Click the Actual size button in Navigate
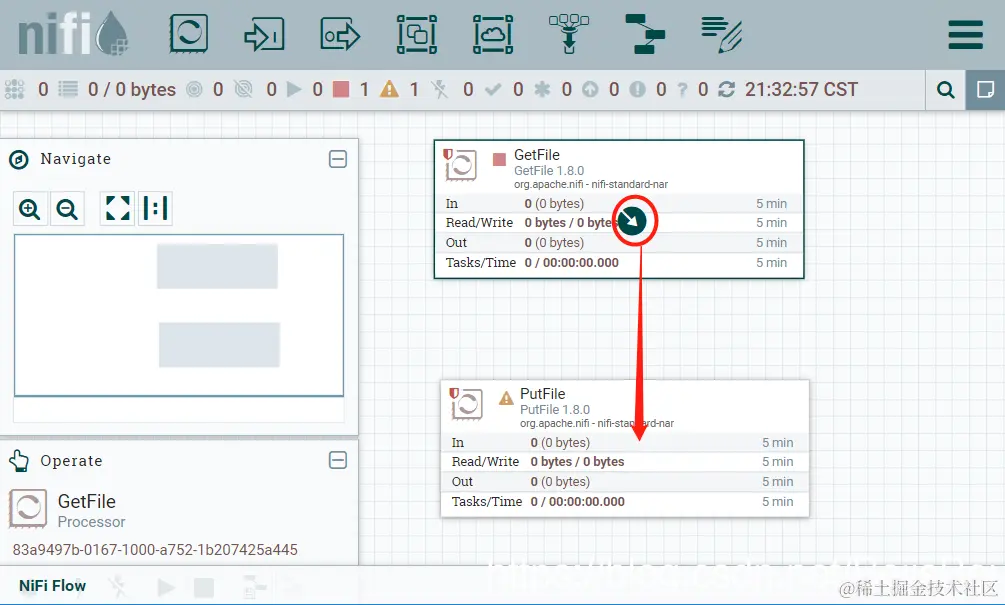This screenshot has height=605, width=1005. click(155, 208)
